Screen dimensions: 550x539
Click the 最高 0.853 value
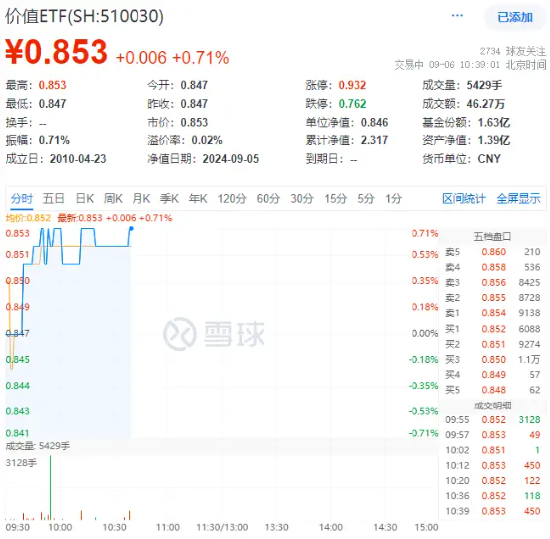[x=52, y=85]
